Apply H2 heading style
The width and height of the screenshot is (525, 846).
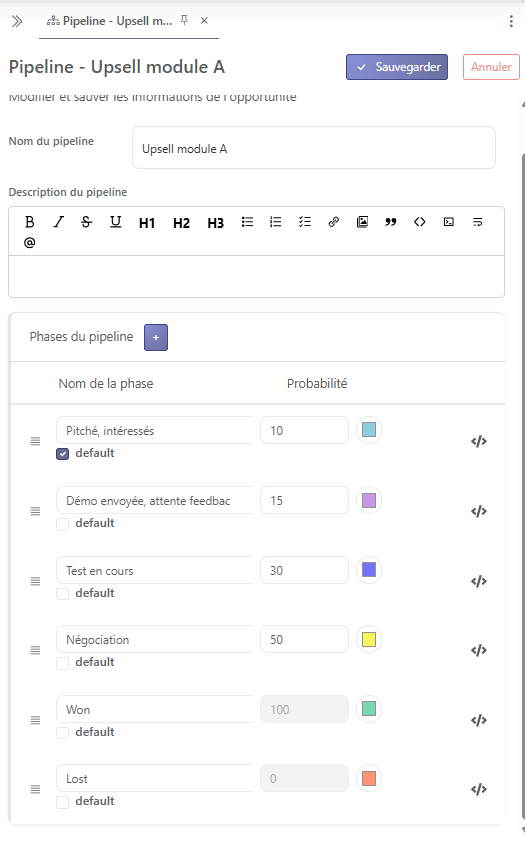coord(181,223)
